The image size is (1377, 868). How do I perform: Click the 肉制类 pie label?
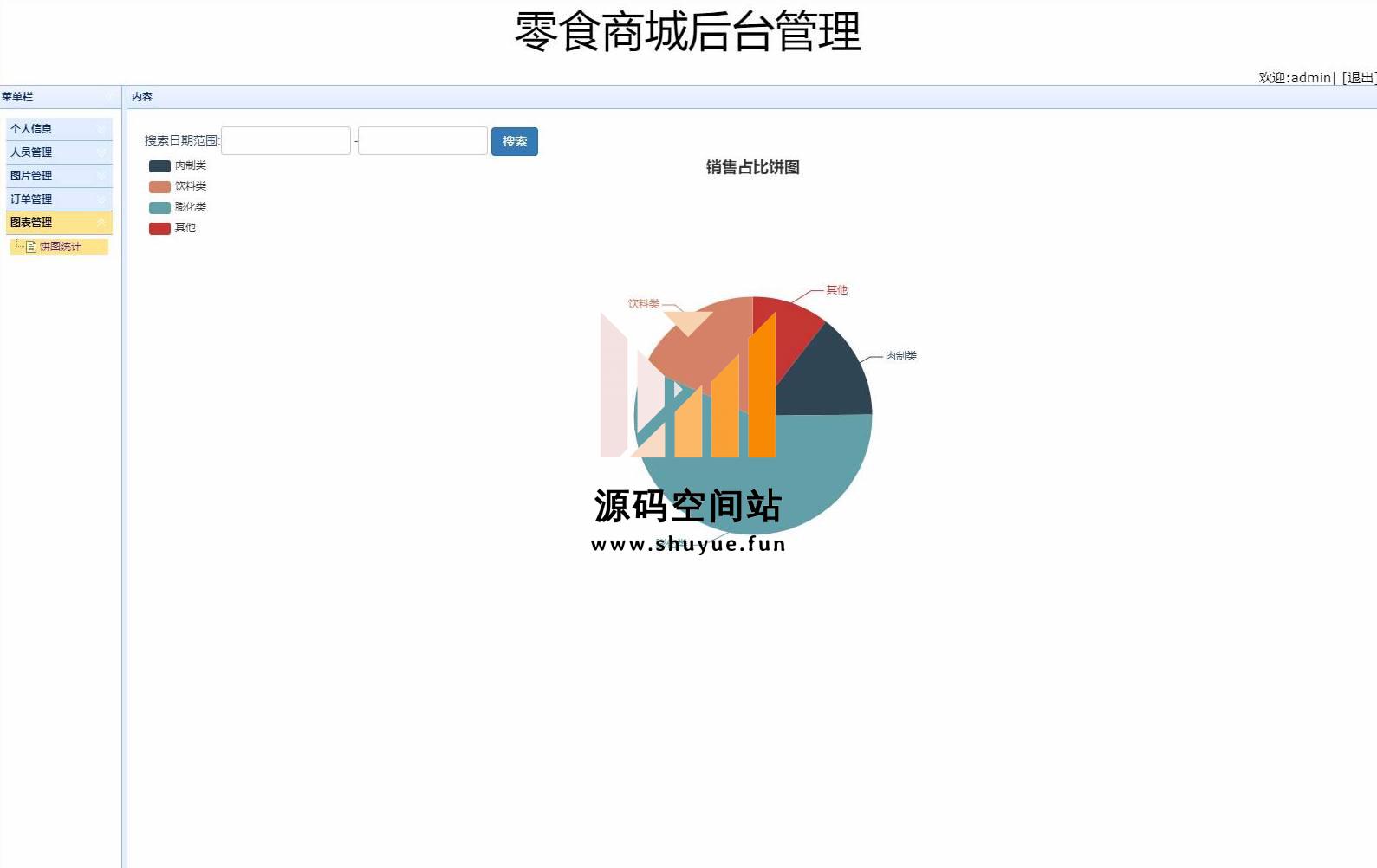[901, 355]
